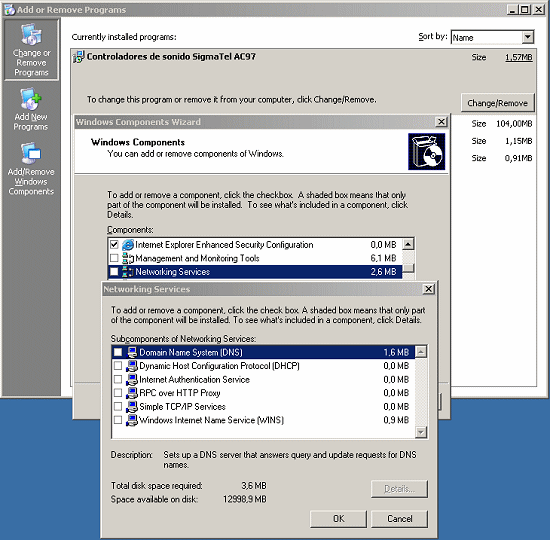Cancel the Networking Services dialog

click(x=399, y=519)
